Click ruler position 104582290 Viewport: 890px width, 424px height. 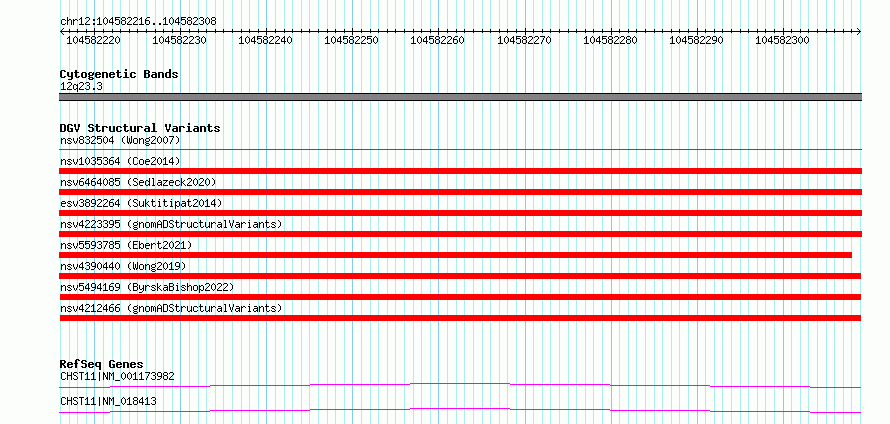tap(697, 40)
